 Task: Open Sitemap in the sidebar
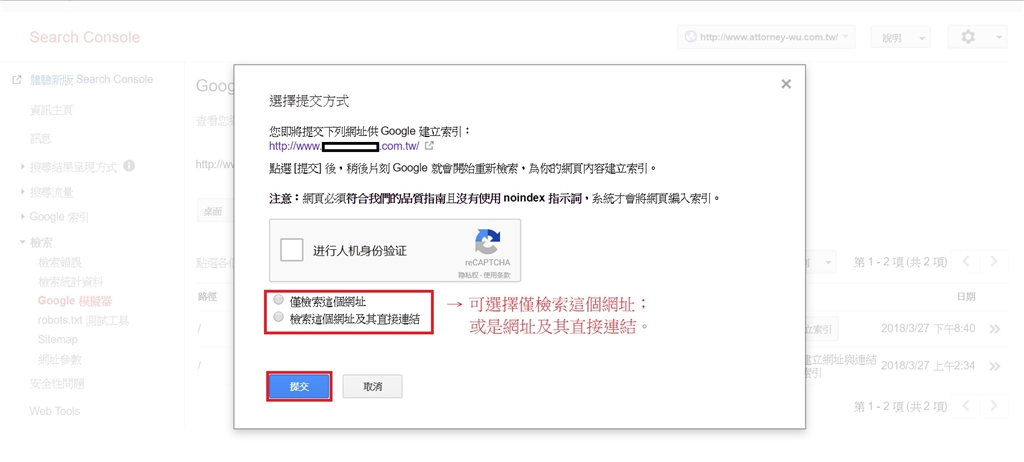pos(57,340)
